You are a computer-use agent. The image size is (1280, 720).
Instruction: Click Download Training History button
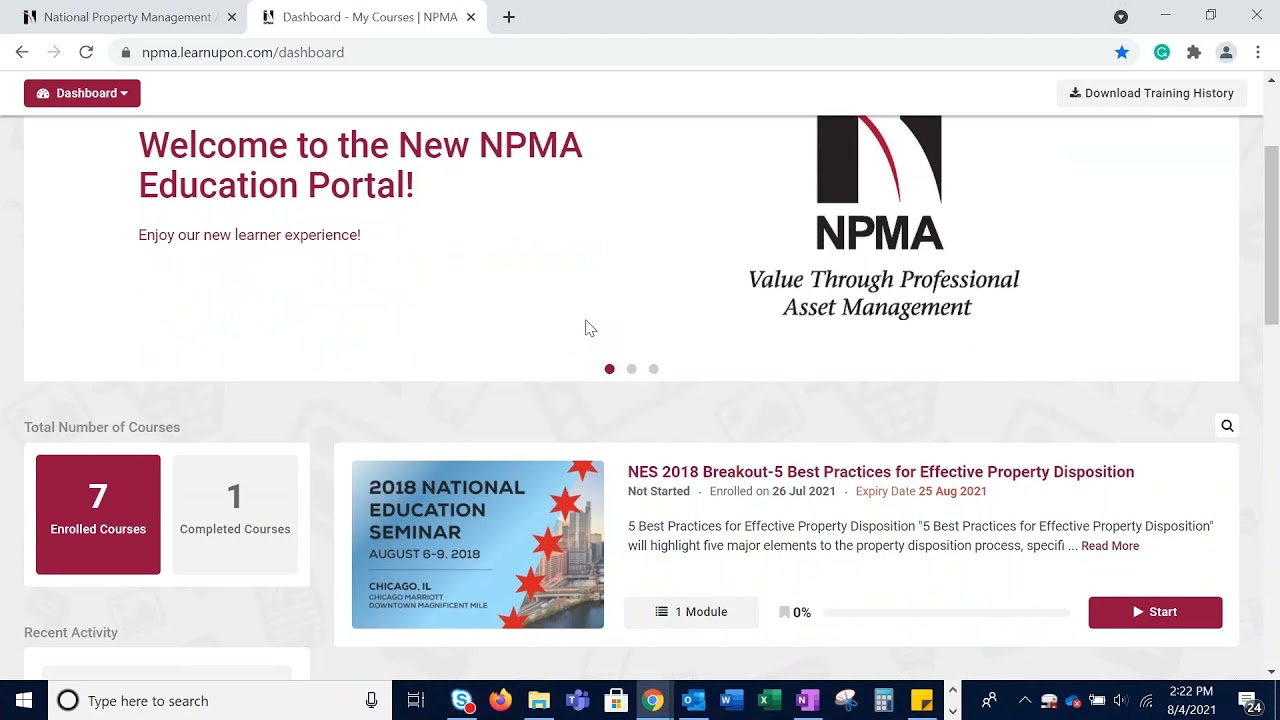(1151, 93)
